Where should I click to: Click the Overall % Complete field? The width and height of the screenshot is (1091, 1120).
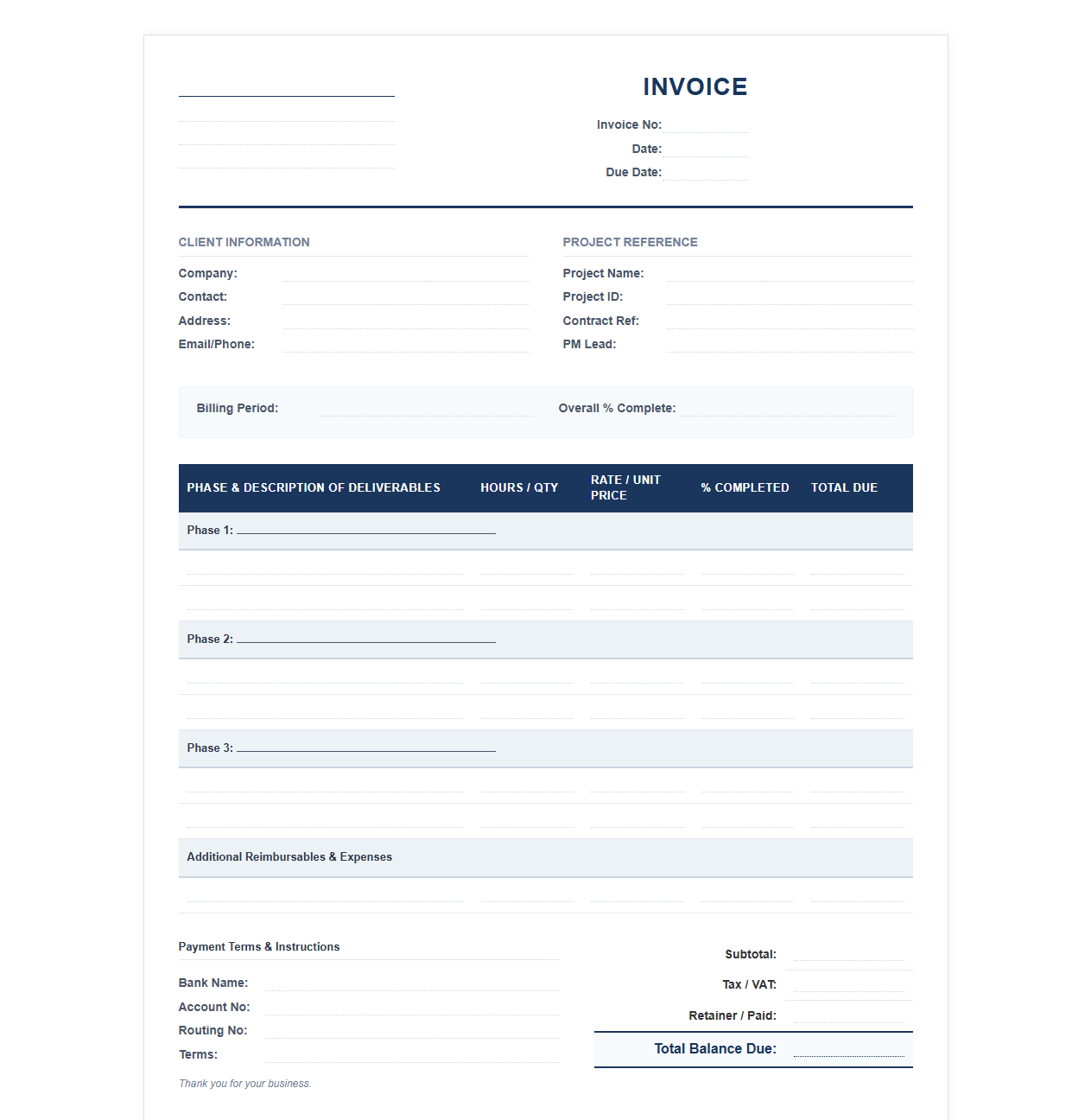click(x=787, y=408)
